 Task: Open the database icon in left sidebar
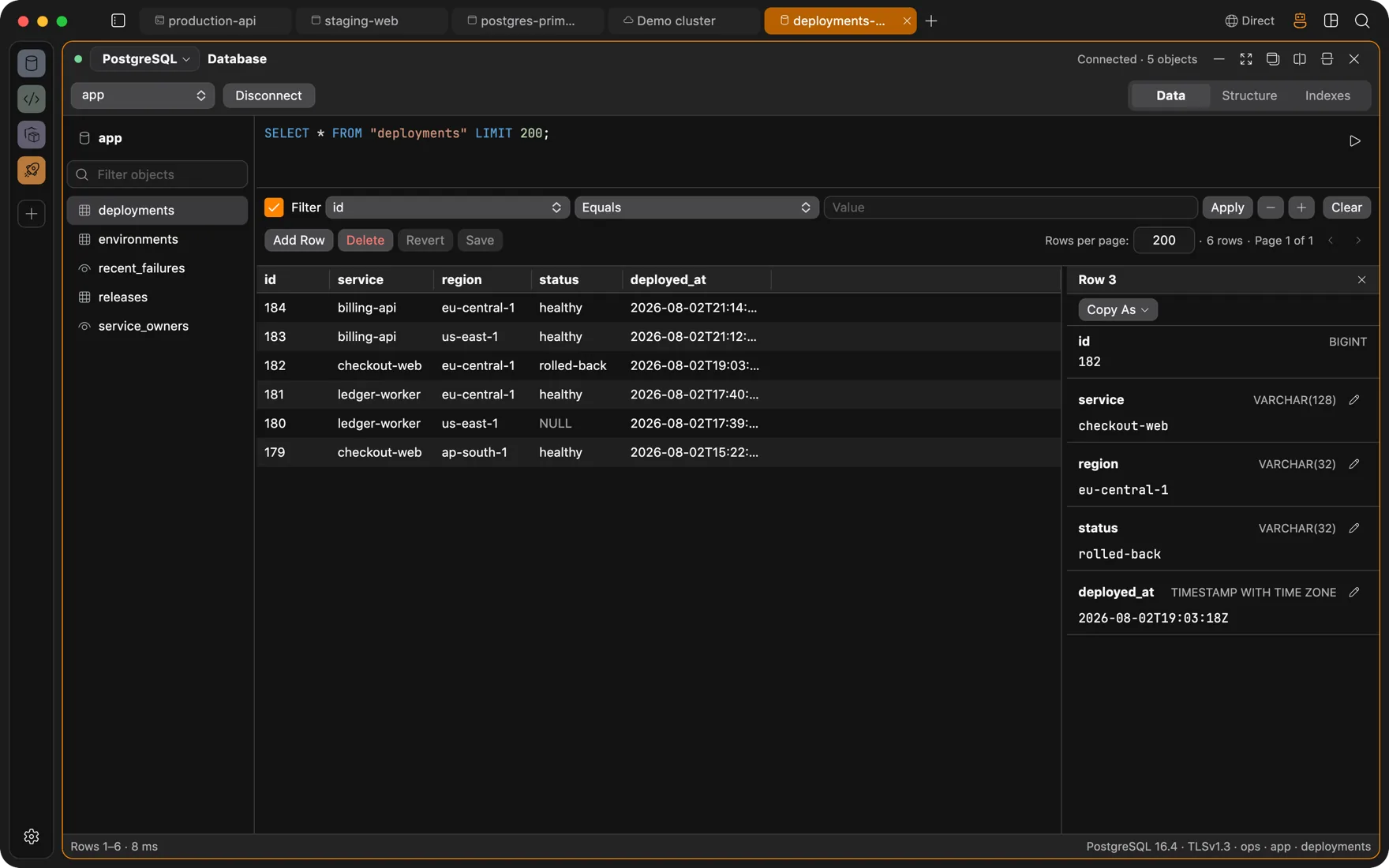pyautogui.click(x=32, y=63)
